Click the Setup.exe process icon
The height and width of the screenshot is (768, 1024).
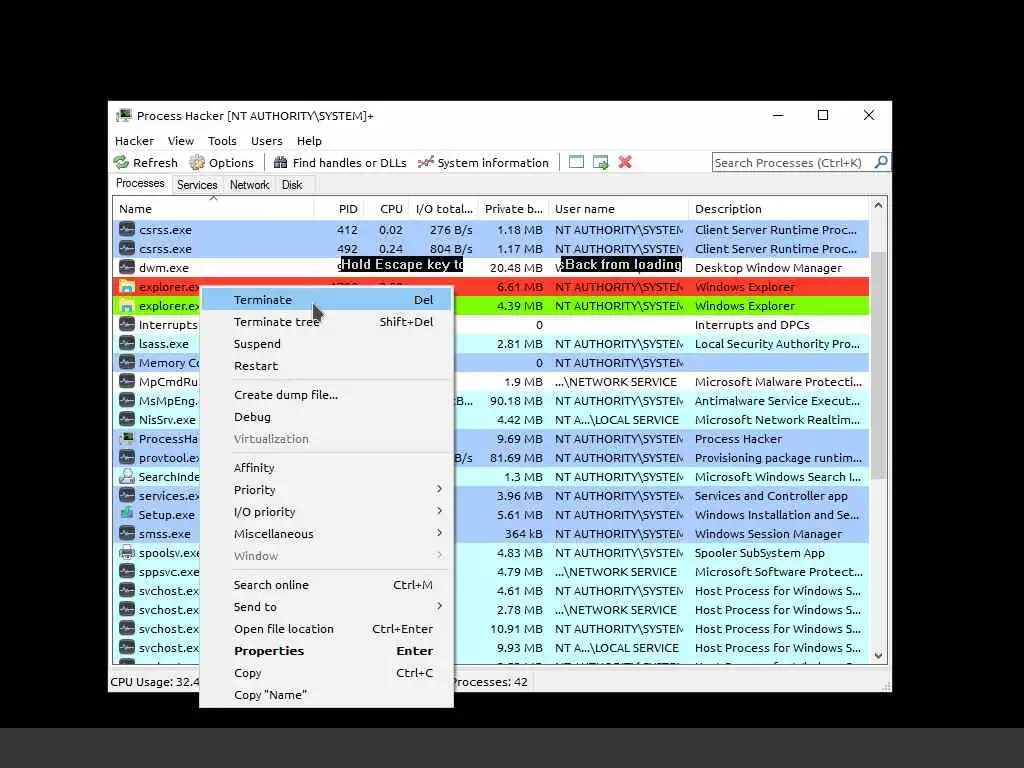127,515
